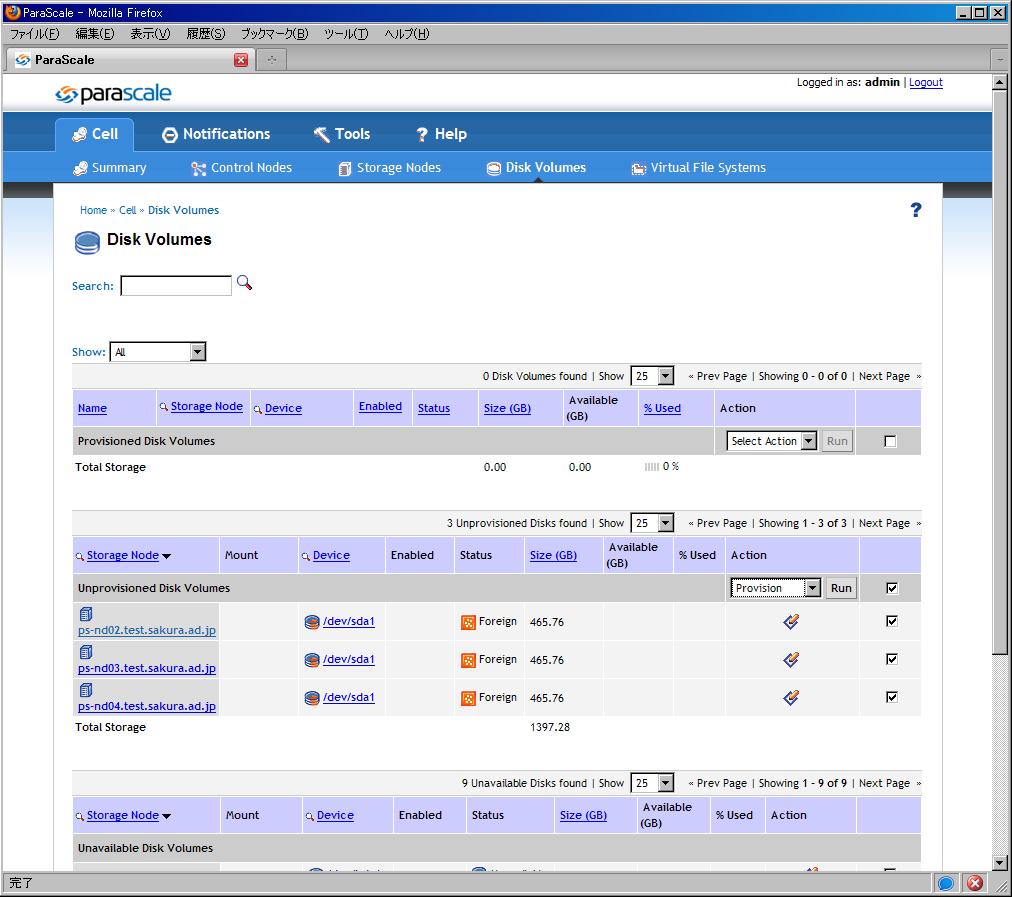This screenshot has height=897, width=1012.
Task: Click the action icon for ps-nd04 row
Action: tap(791, 697)
